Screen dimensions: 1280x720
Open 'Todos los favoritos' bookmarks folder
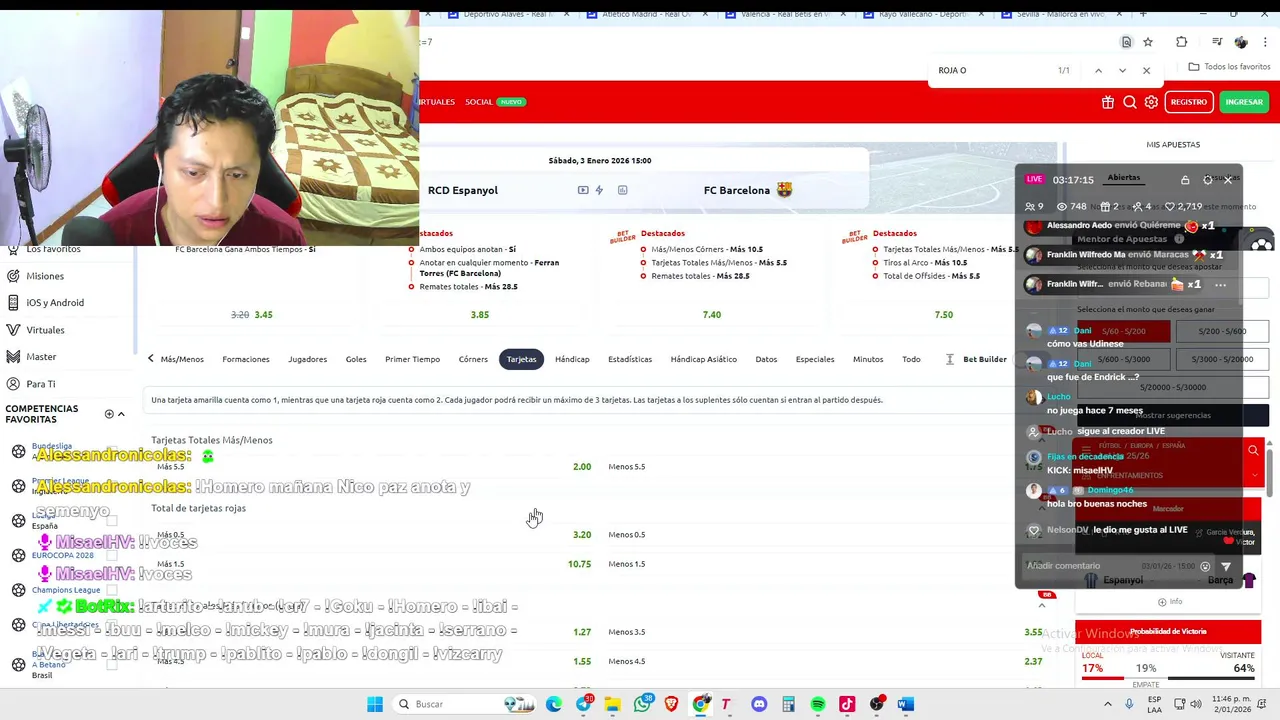(1229, 67)
